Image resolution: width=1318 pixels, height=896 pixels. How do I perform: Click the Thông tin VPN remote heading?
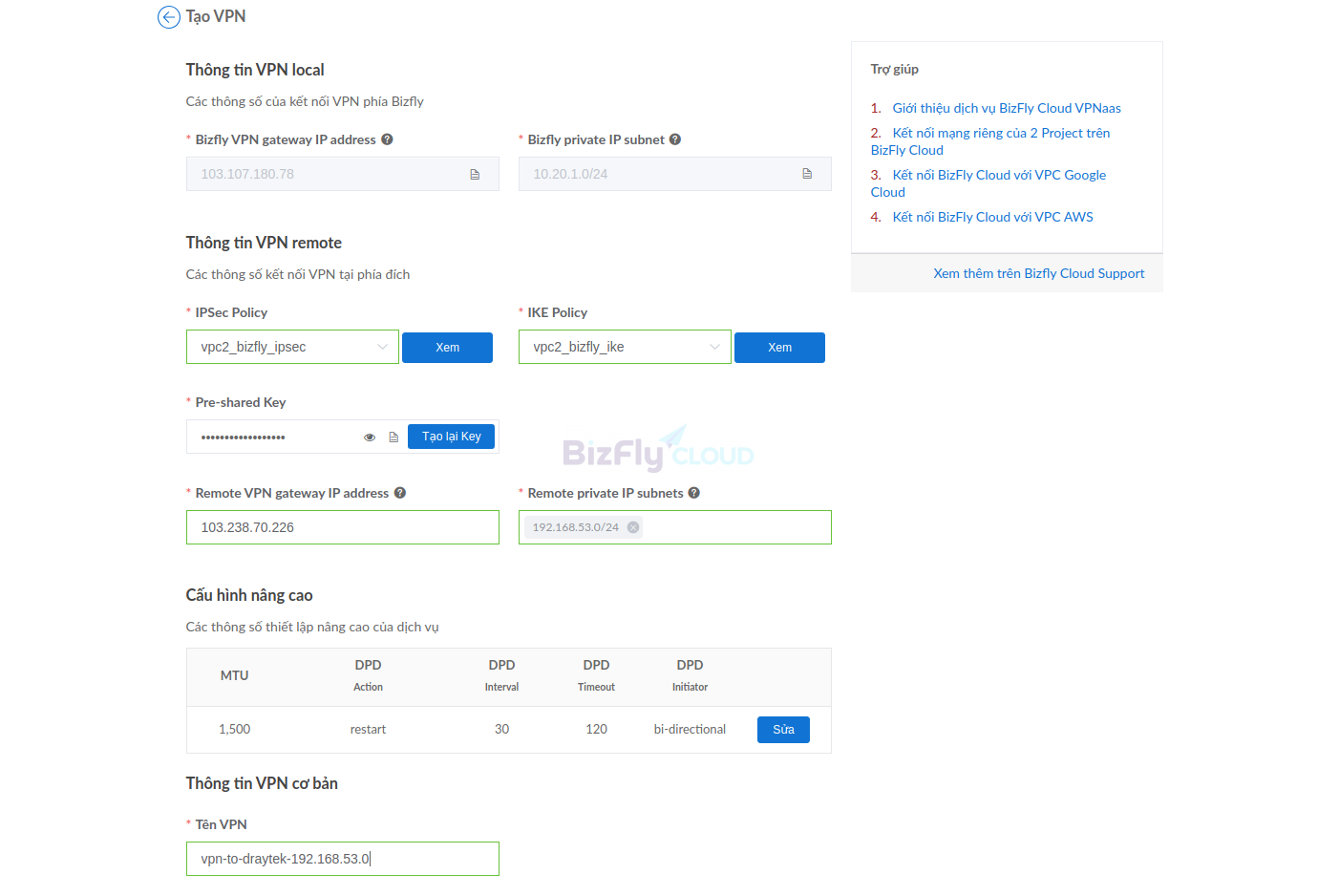[264, 243]
